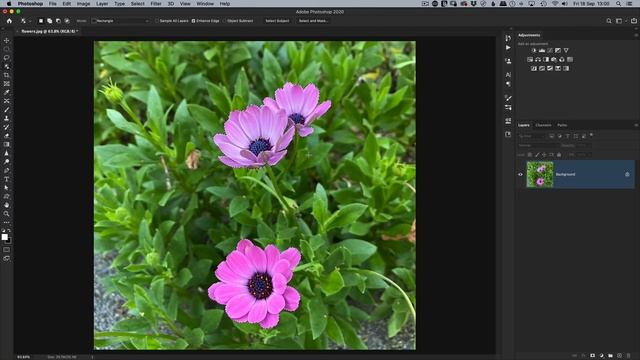640x360 pixels.
Task: Enable Sample All Layers checkbox
Action: pyautogui.click(x=157, y=21)
